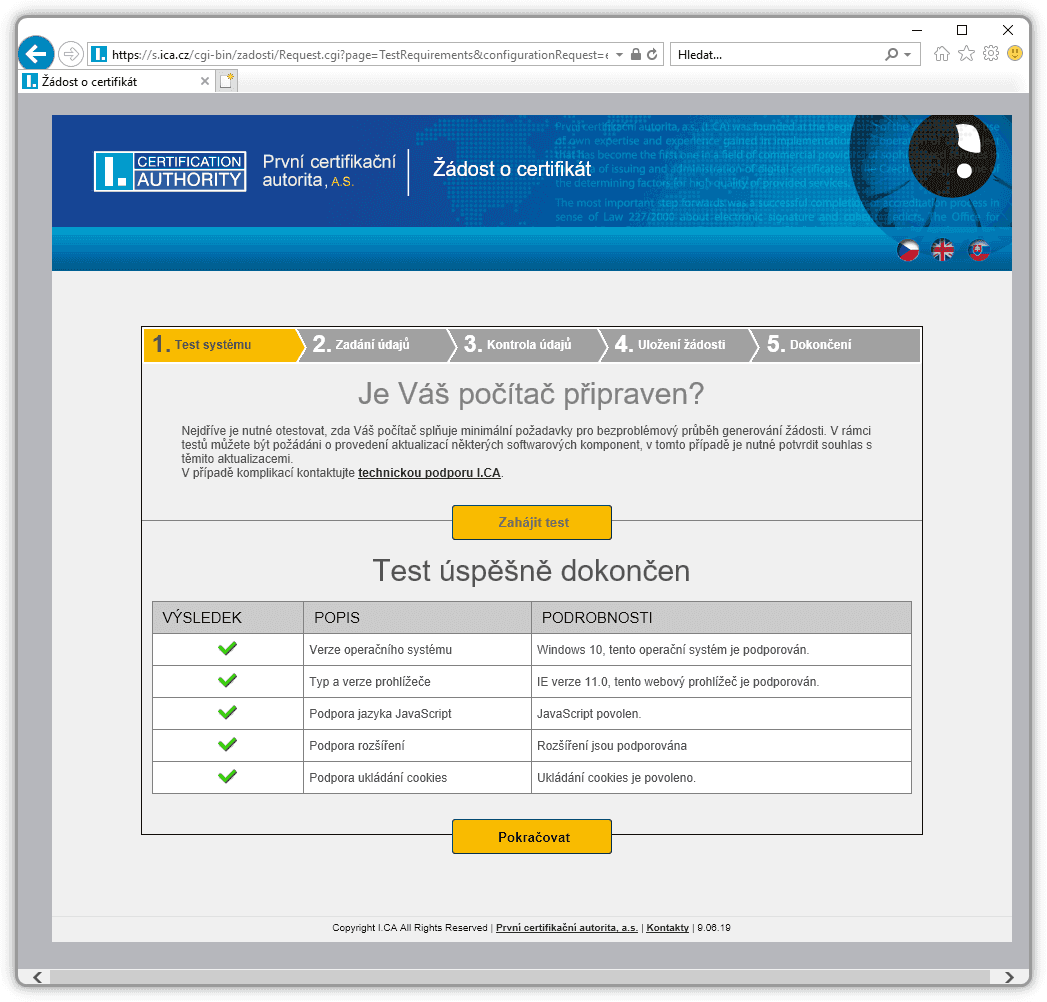The width and height of the screenshot is (1047, 1002).
Task: Go to browser home page icon
Action: coord(941,53)
